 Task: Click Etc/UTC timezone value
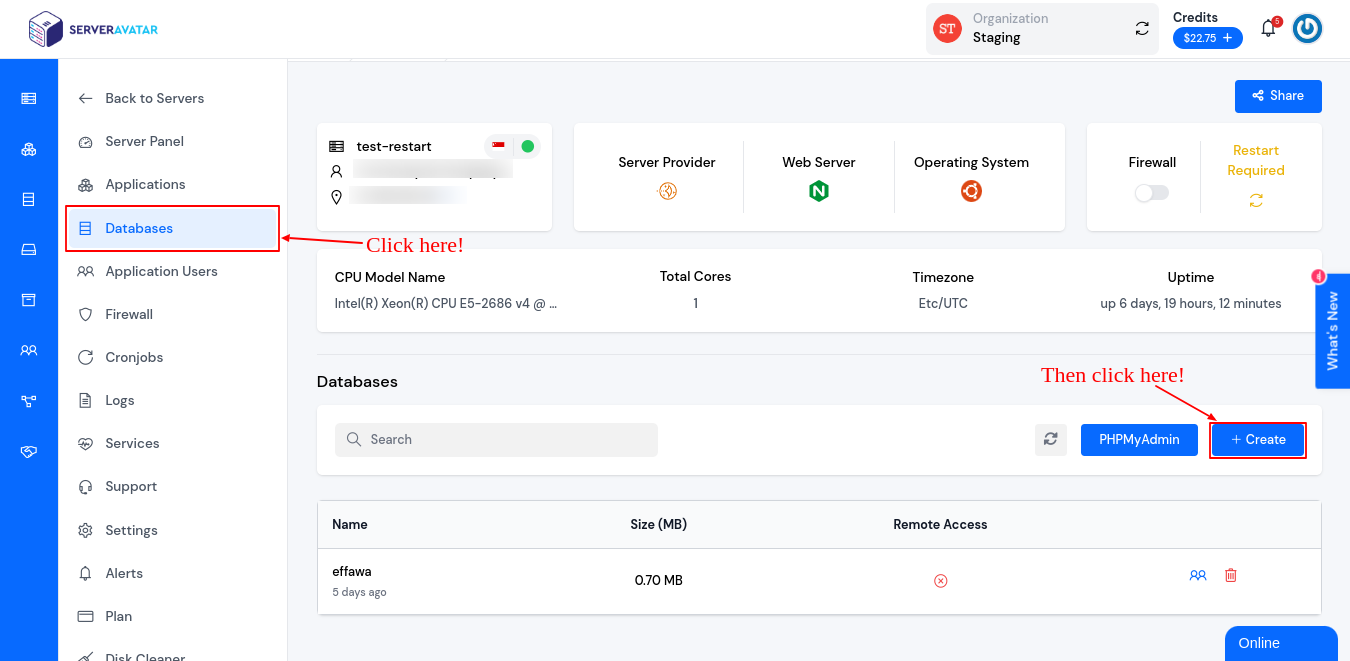pyautogui.click(x=943, y=303)
